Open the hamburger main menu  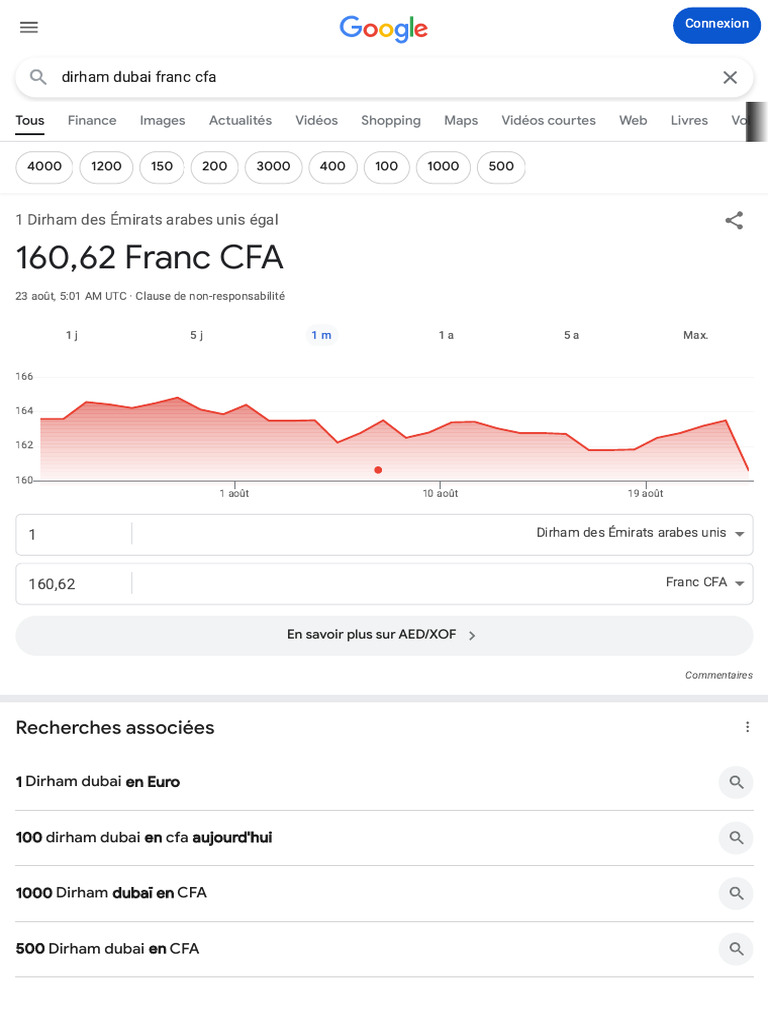(29, 27)
